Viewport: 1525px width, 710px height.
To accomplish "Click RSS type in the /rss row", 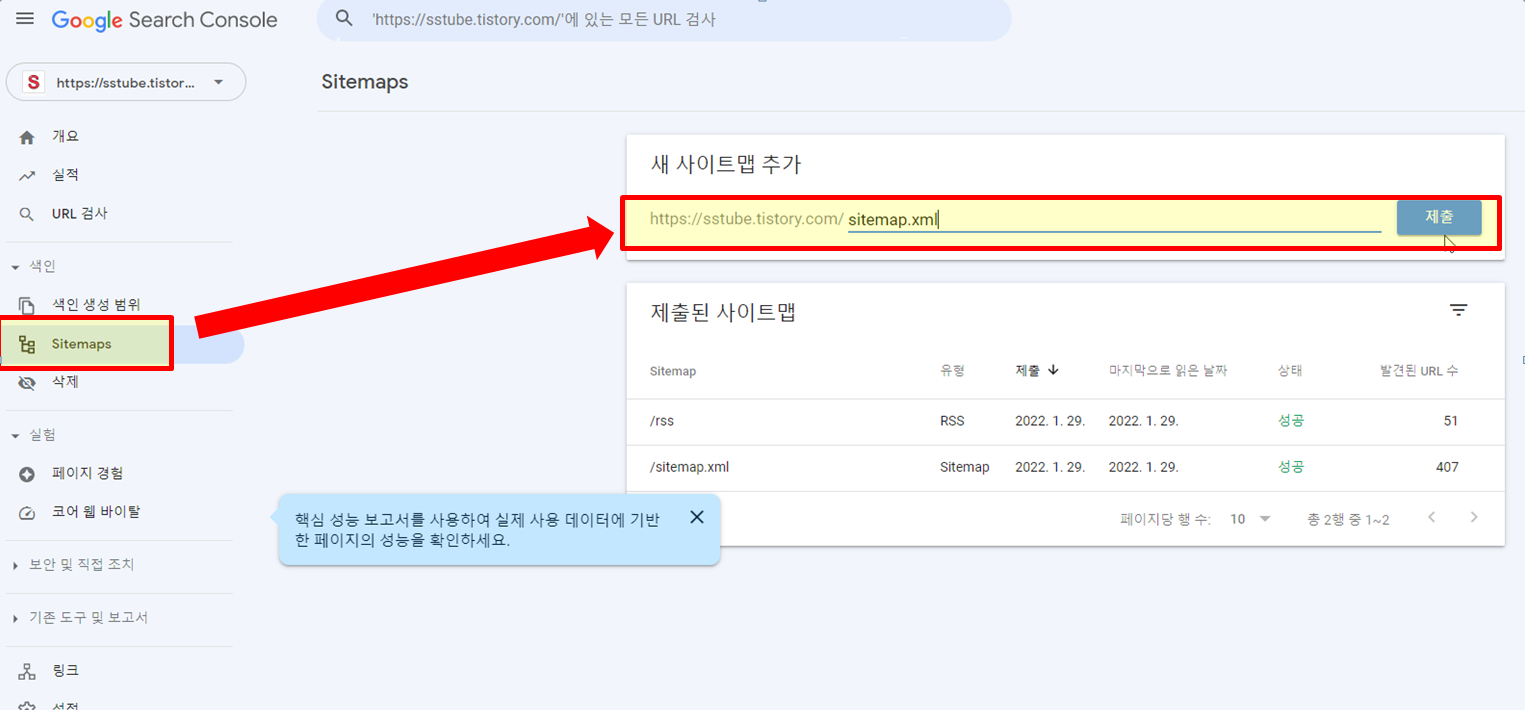I will click(x=952, y=421).
